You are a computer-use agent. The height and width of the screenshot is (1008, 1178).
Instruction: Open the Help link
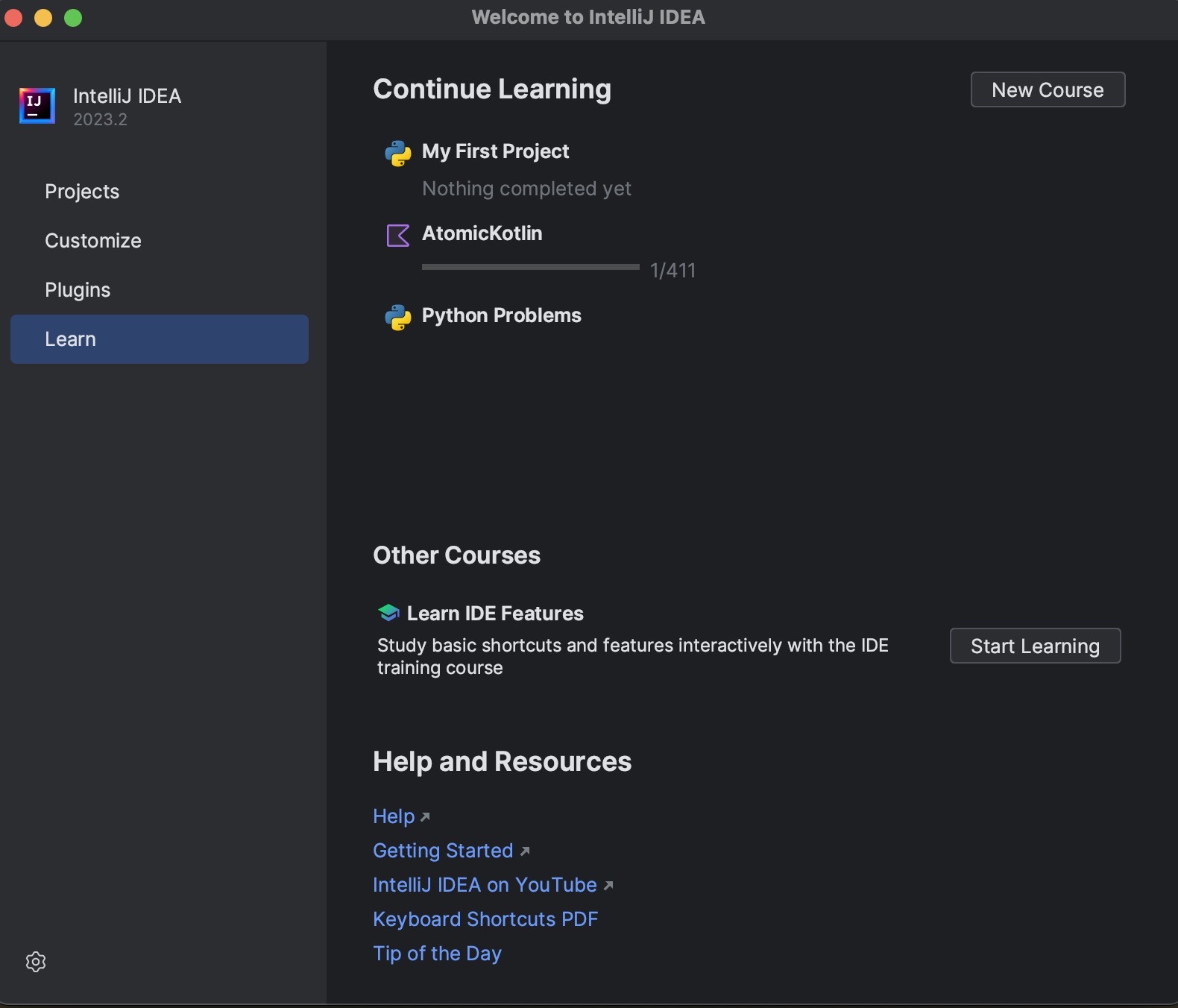pyautogui.click(x=394, y=816)
